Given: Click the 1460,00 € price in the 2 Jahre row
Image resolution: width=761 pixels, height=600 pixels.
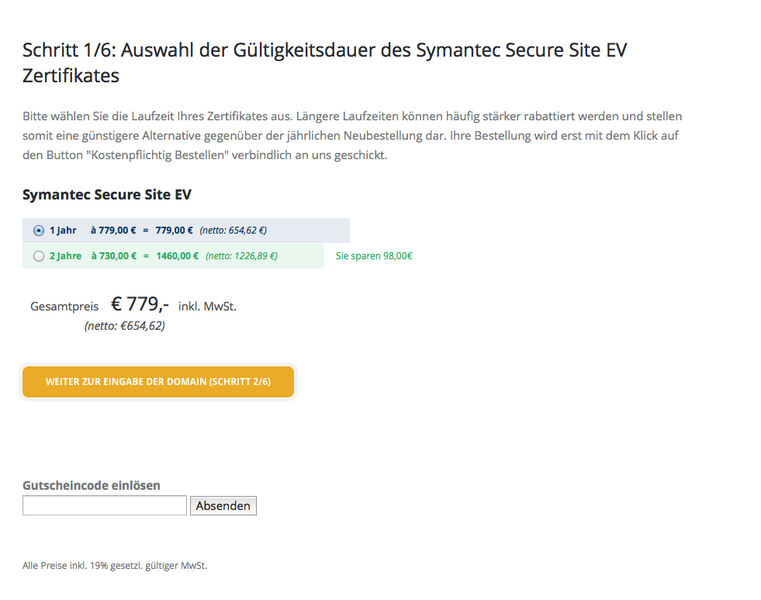Looking at the screenshot, I should click(177, 256).
